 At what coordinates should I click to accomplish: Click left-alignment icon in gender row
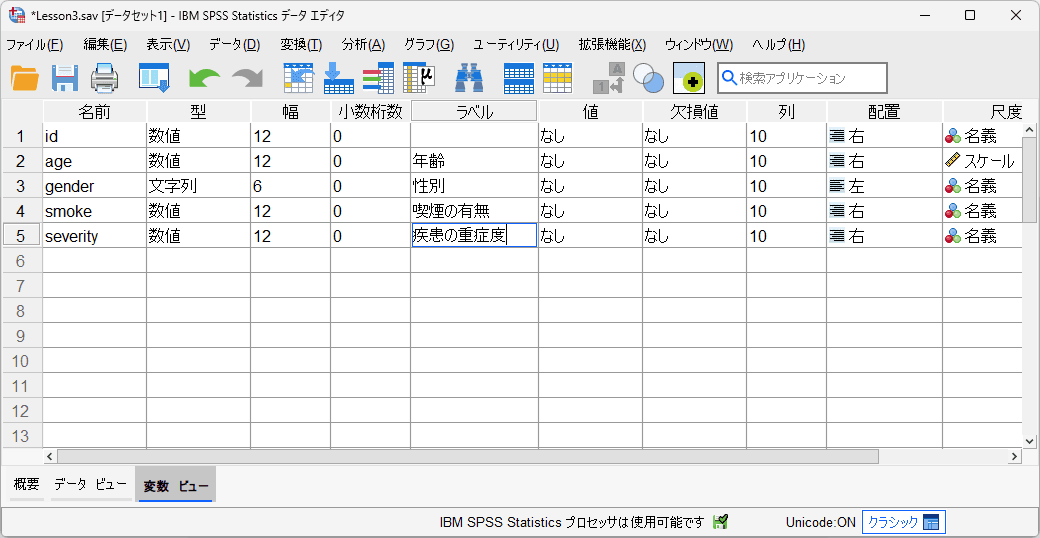[x=836, y=186]
